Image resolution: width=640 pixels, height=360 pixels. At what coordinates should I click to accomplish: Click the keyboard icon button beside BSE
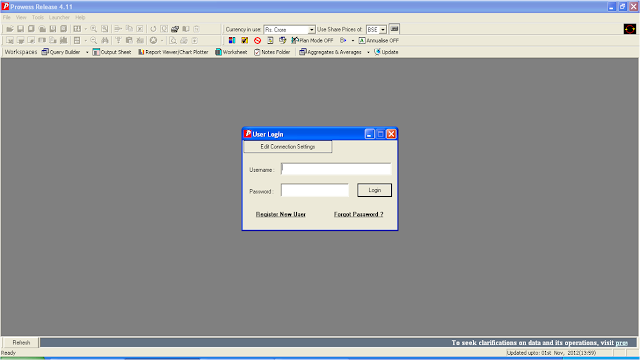[x=394, y=29]
